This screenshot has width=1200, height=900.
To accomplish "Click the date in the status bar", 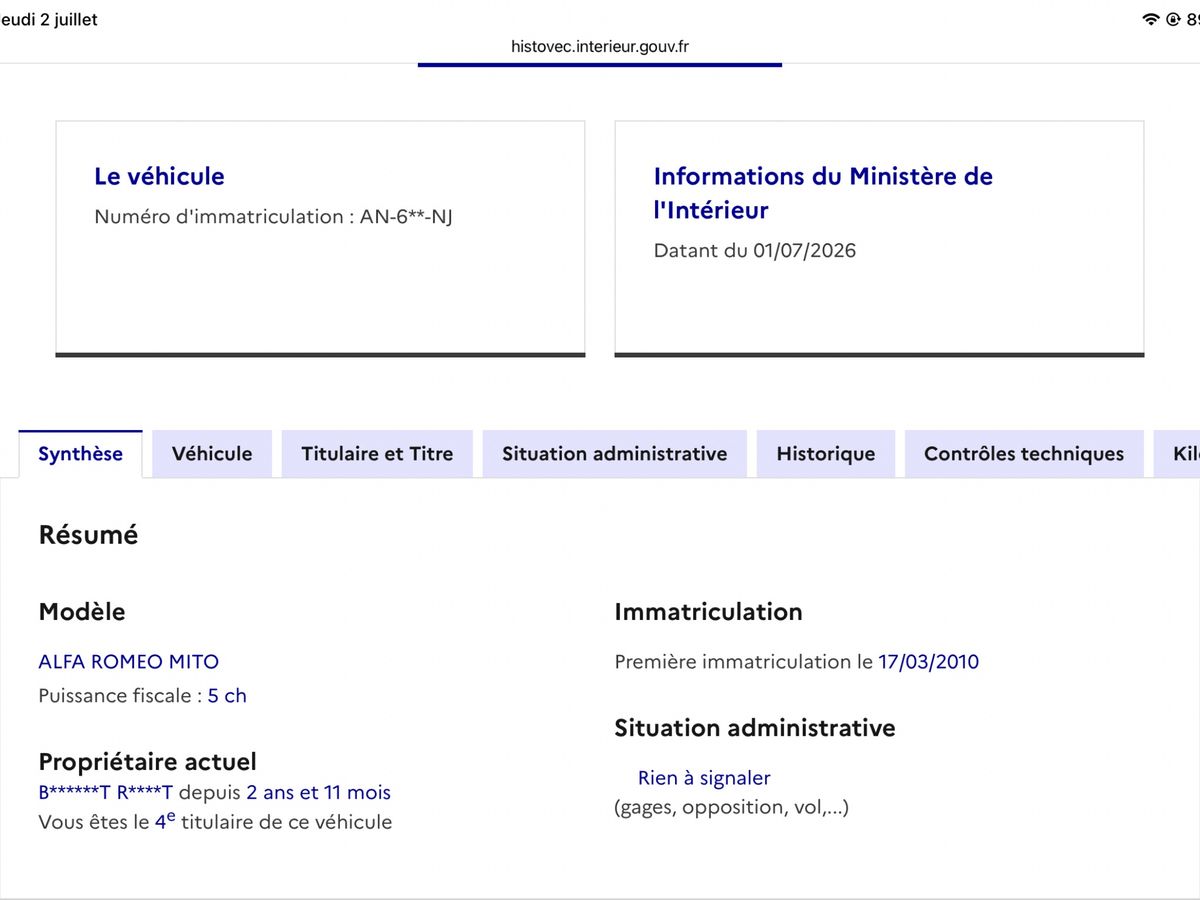I will pos(49,20).
